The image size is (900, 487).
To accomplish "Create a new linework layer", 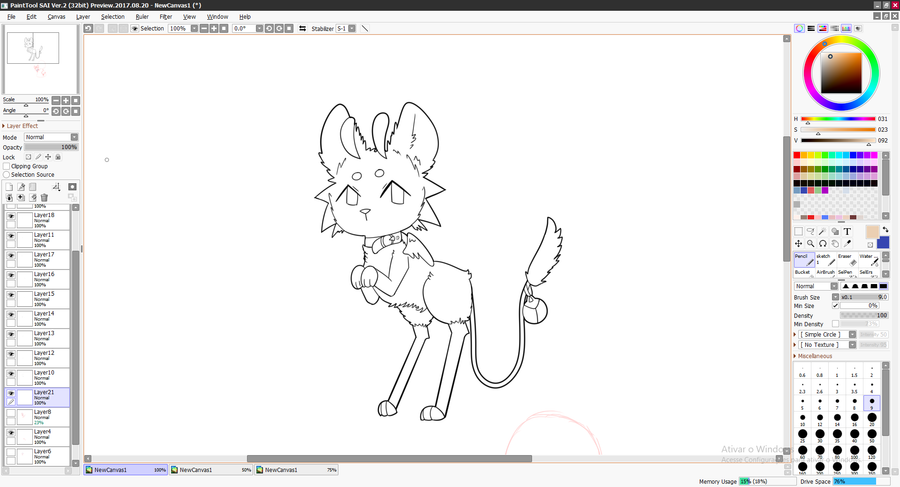I will [x=21, y=187].
